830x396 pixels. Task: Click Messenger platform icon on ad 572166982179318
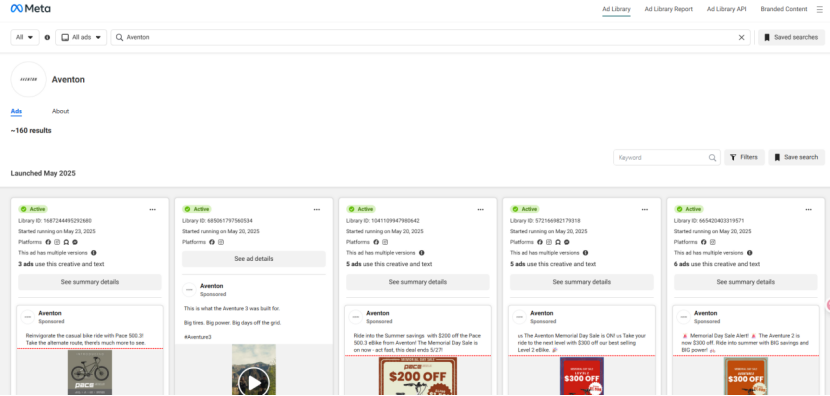coord(566,242)
